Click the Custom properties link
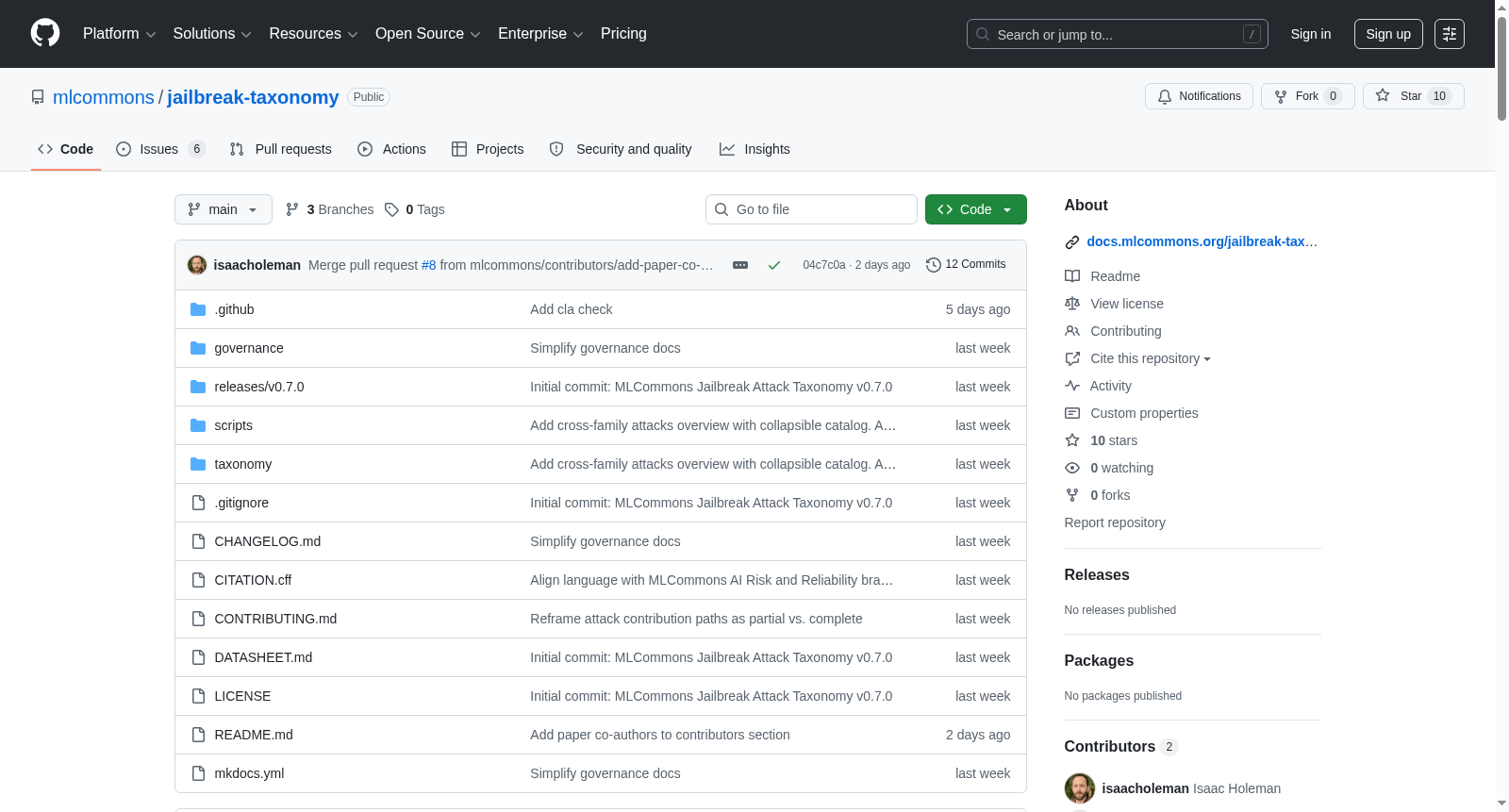Viewport: 1509px width, 812px height. [x=1144, y=413]
